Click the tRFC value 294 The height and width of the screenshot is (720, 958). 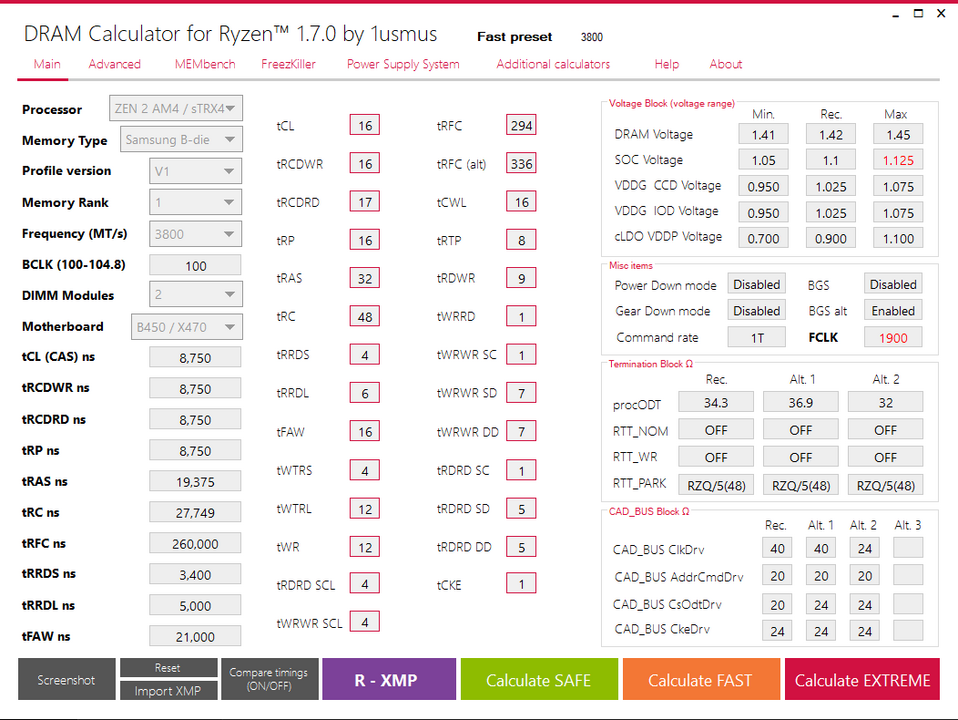click(x=521, y=125)
